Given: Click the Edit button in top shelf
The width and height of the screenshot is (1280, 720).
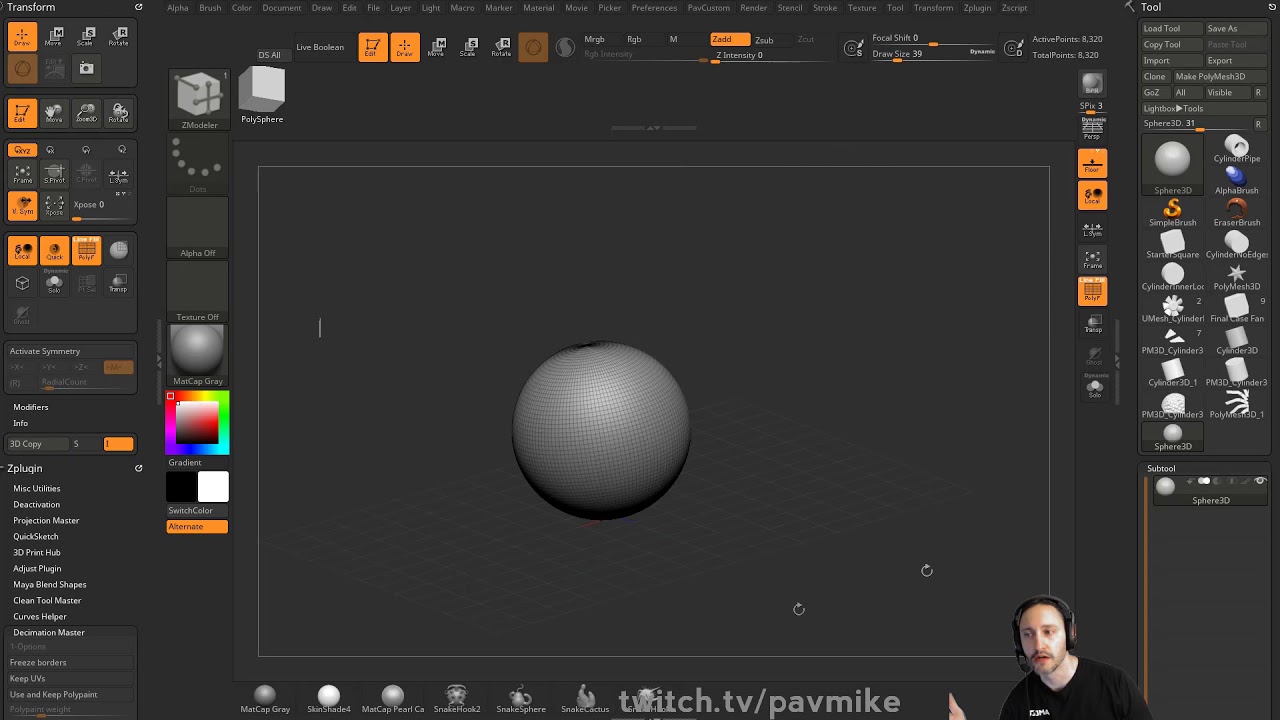Looking at the screenshot, I should tap(372, 47).
